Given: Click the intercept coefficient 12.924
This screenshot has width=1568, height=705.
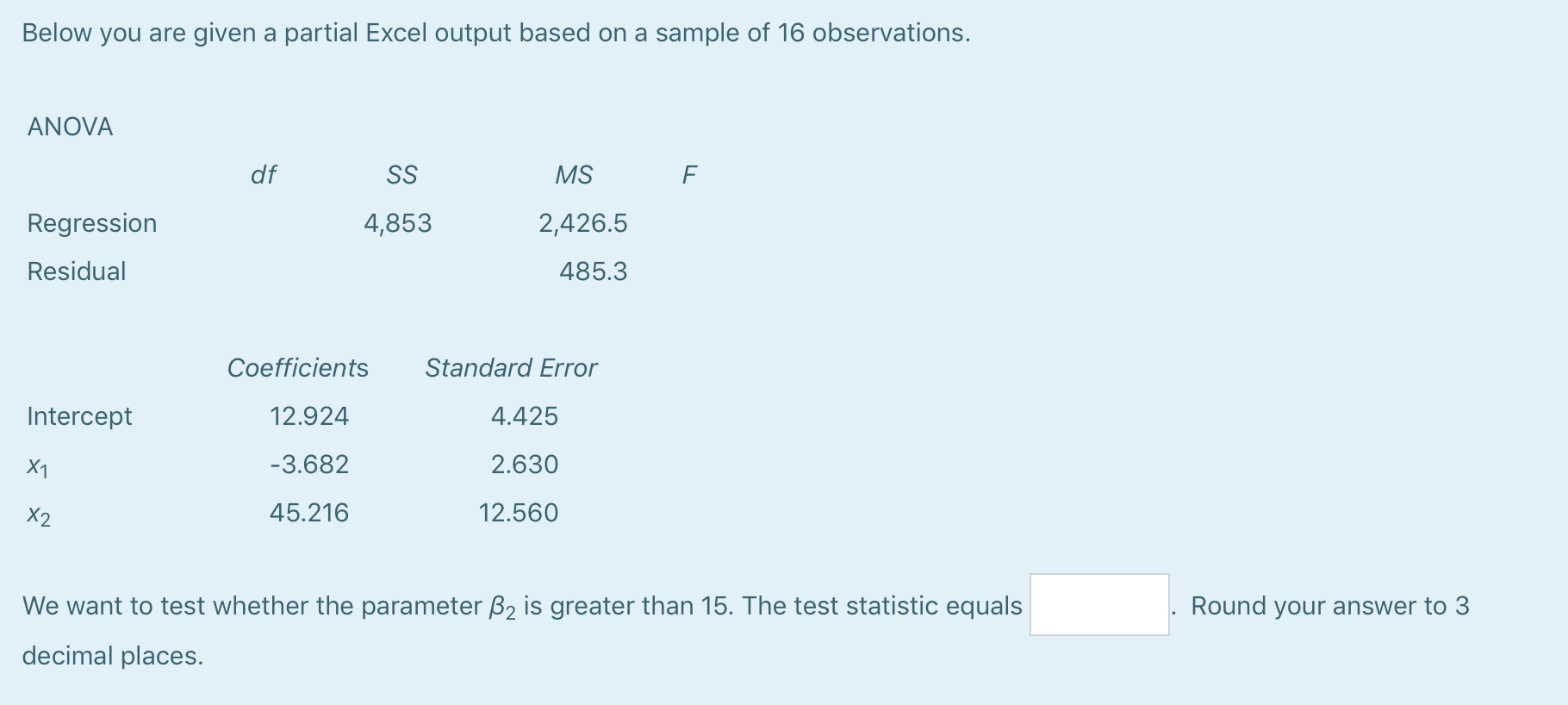Looking at the screenshot, I should tap(308, 416).
